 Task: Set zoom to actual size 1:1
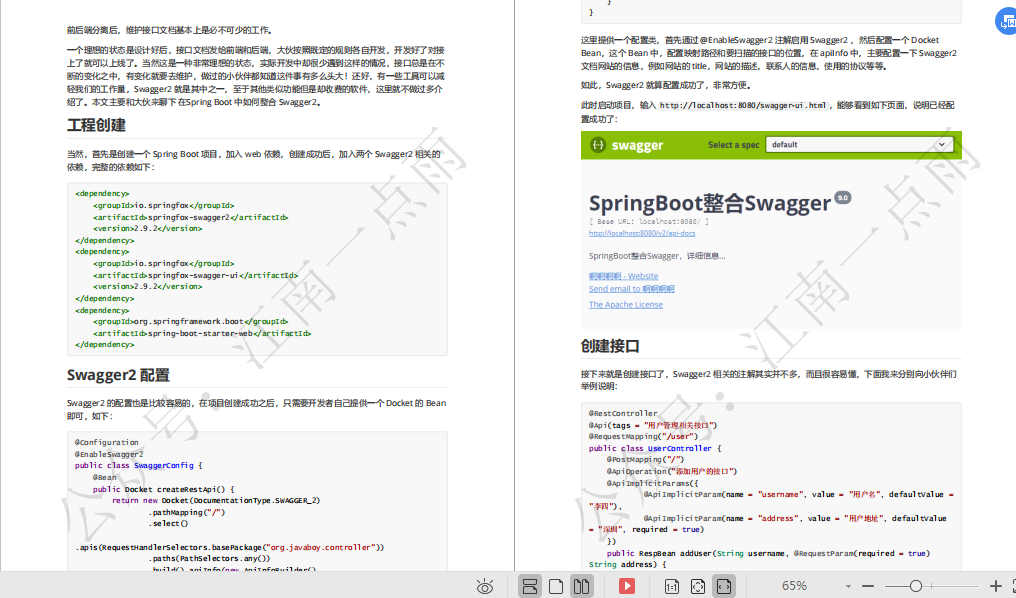coord(672,586)
